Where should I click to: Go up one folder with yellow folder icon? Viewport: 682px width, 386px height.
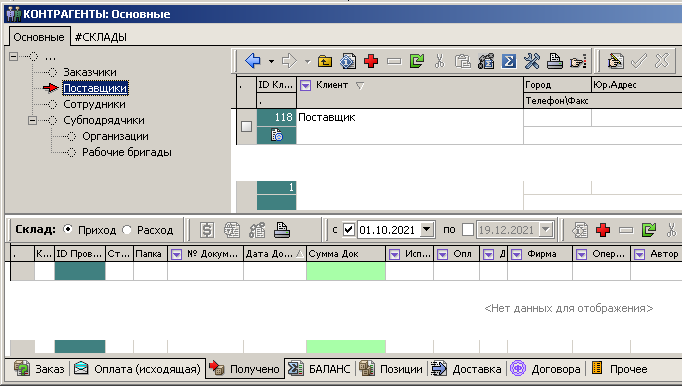click(x=325, y=61)
